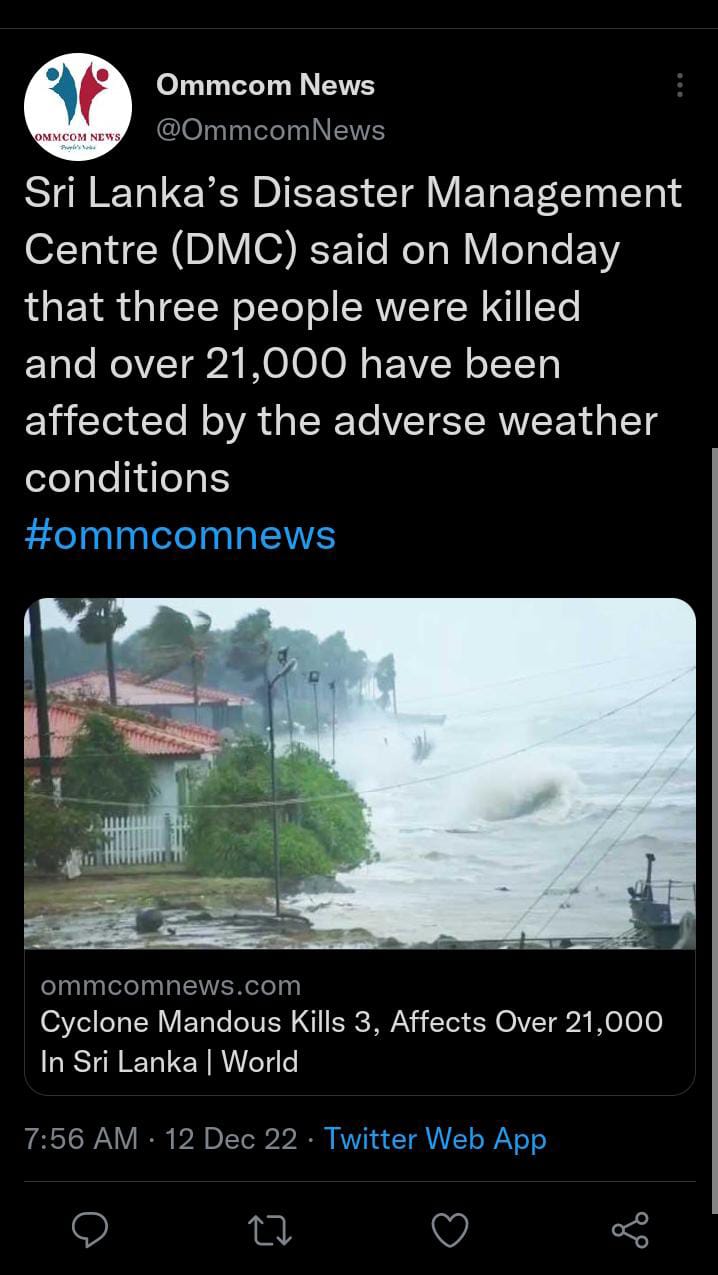Open the ommcomnews.com domain link
The width and height of the screenshot is (718, 1275).
[x=170, y=985]
